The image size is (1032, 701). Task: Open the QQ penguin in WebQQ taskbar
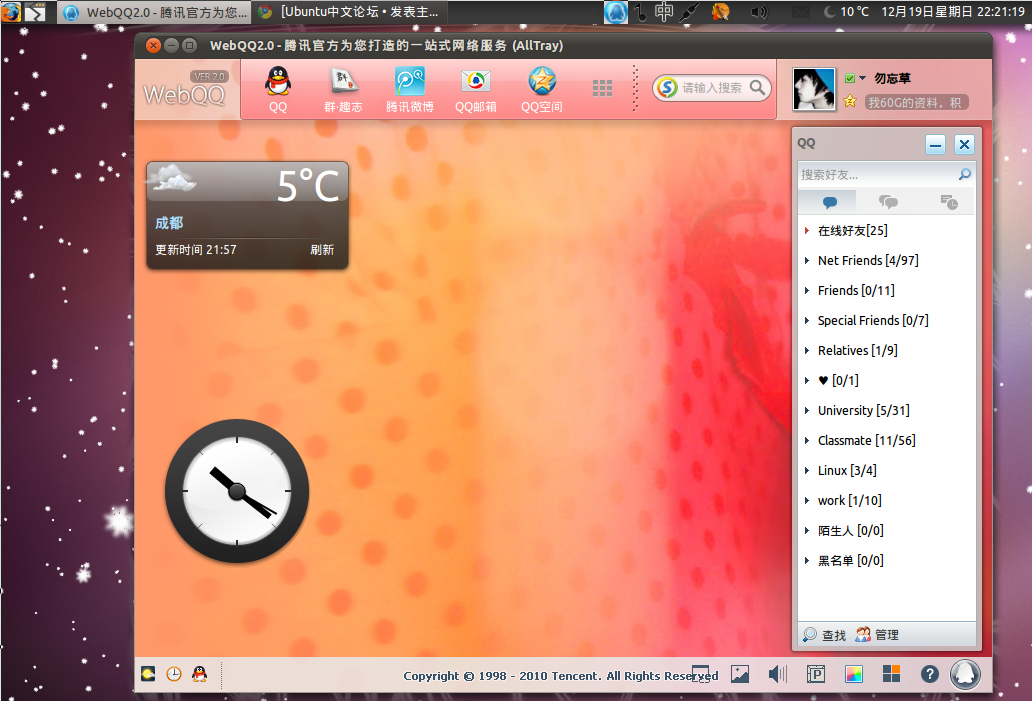click(x=199, y=674)
